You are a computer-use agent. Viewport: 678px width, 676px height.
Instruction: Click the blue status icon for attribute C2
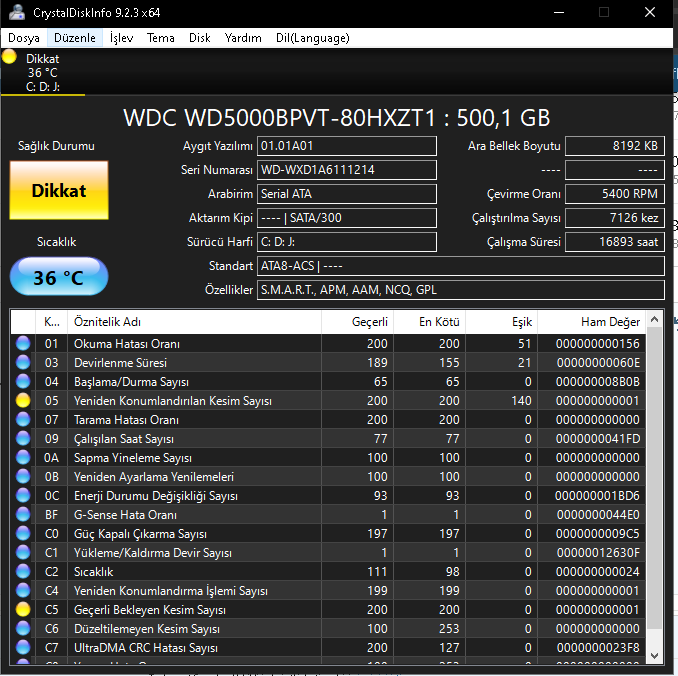pyautogui.click(x=23, y=572)
